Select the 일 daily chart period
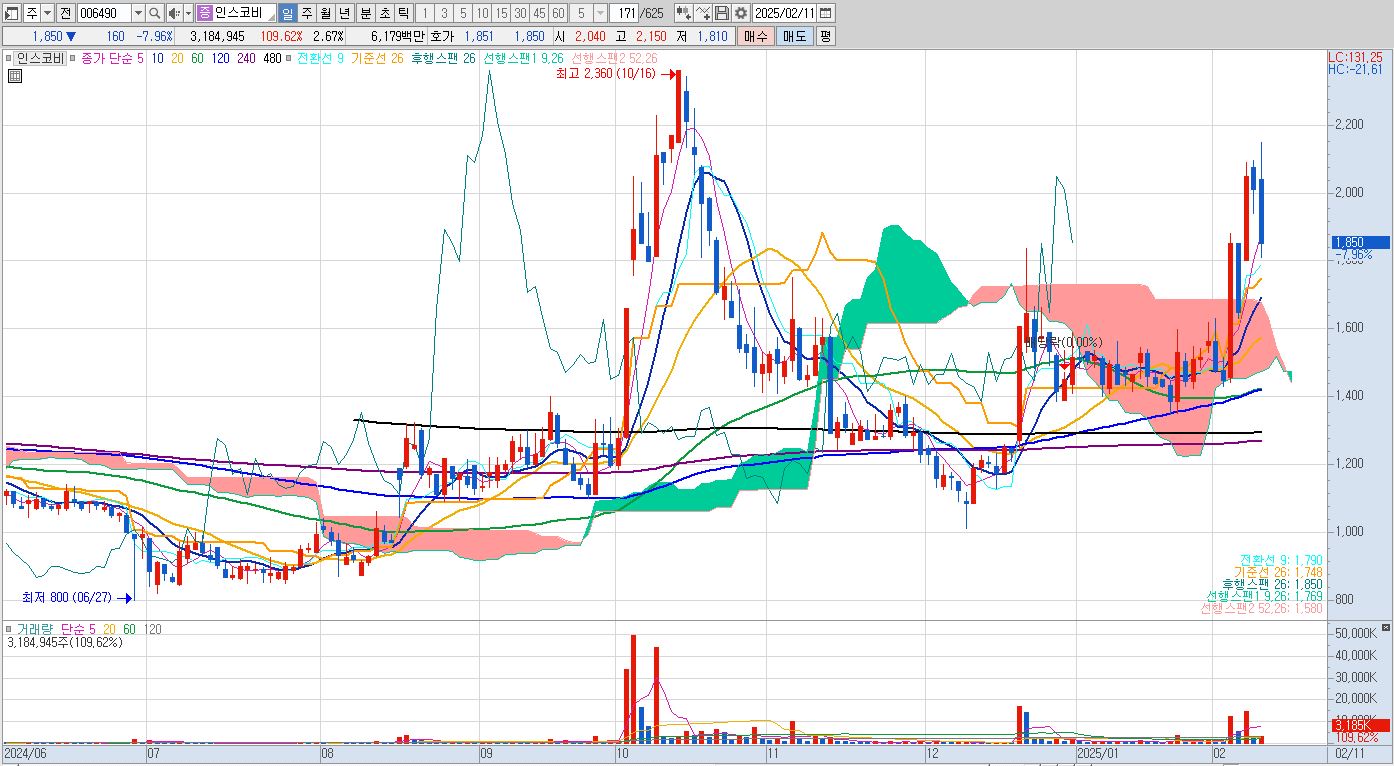1394x766 pixels. [x=287, y=13]
